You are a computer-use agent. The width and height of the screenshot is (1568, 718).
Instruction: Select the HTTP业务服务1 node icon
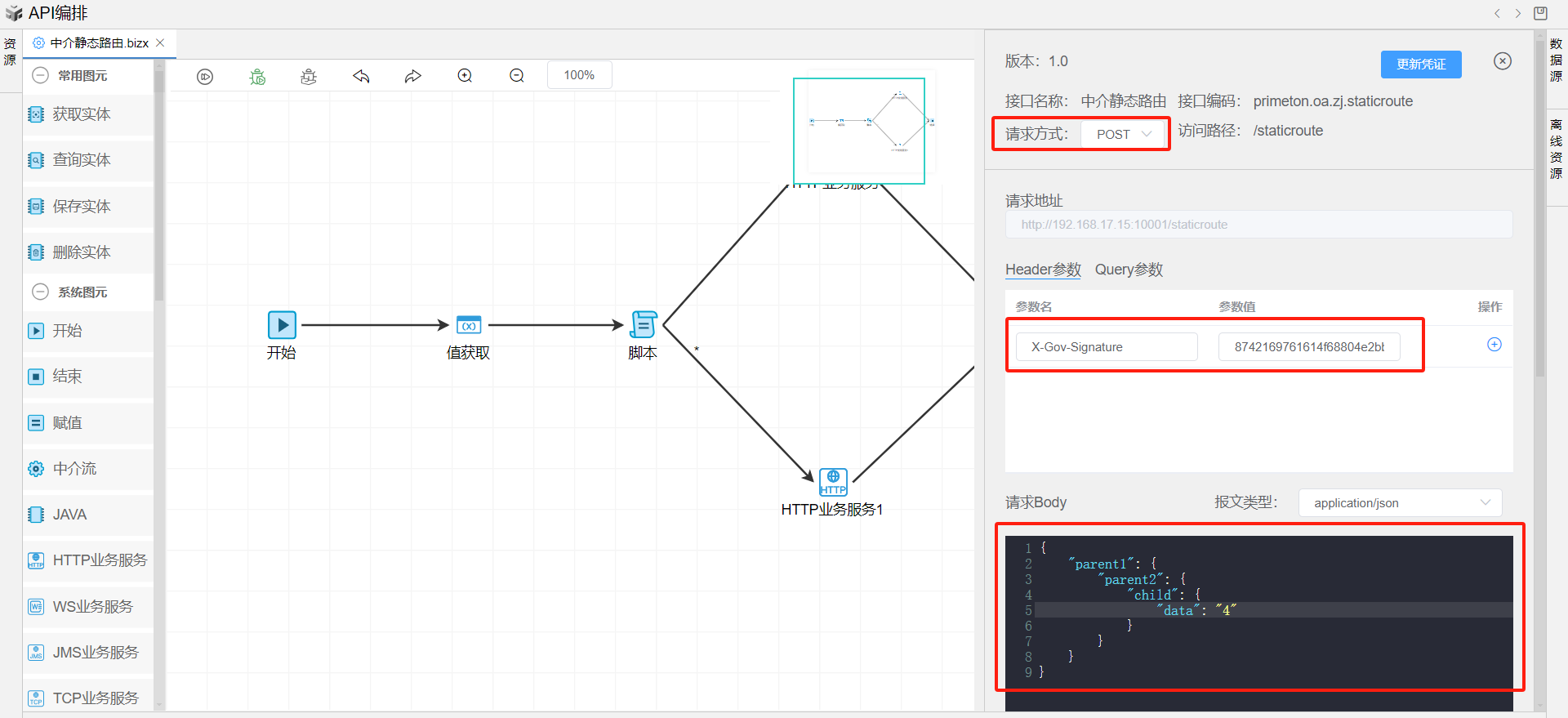point(832,482)
